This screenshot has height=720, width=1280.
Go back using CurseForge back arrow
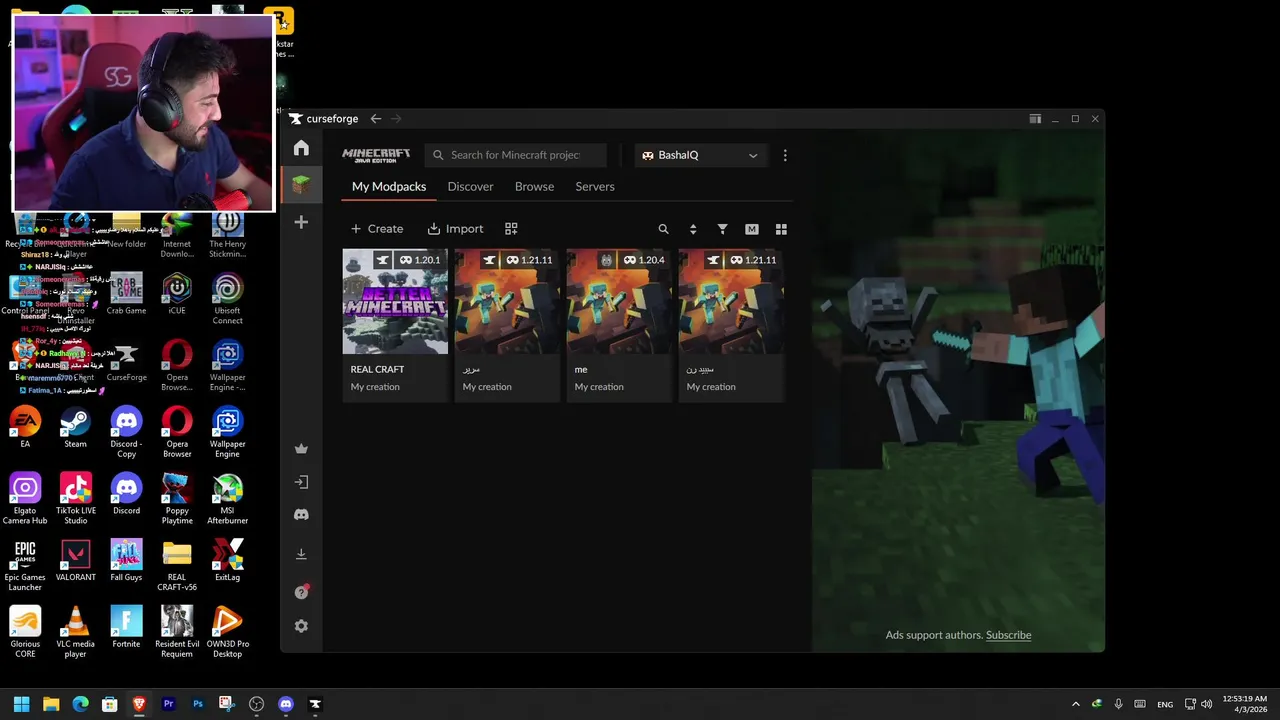coord(376,119)
